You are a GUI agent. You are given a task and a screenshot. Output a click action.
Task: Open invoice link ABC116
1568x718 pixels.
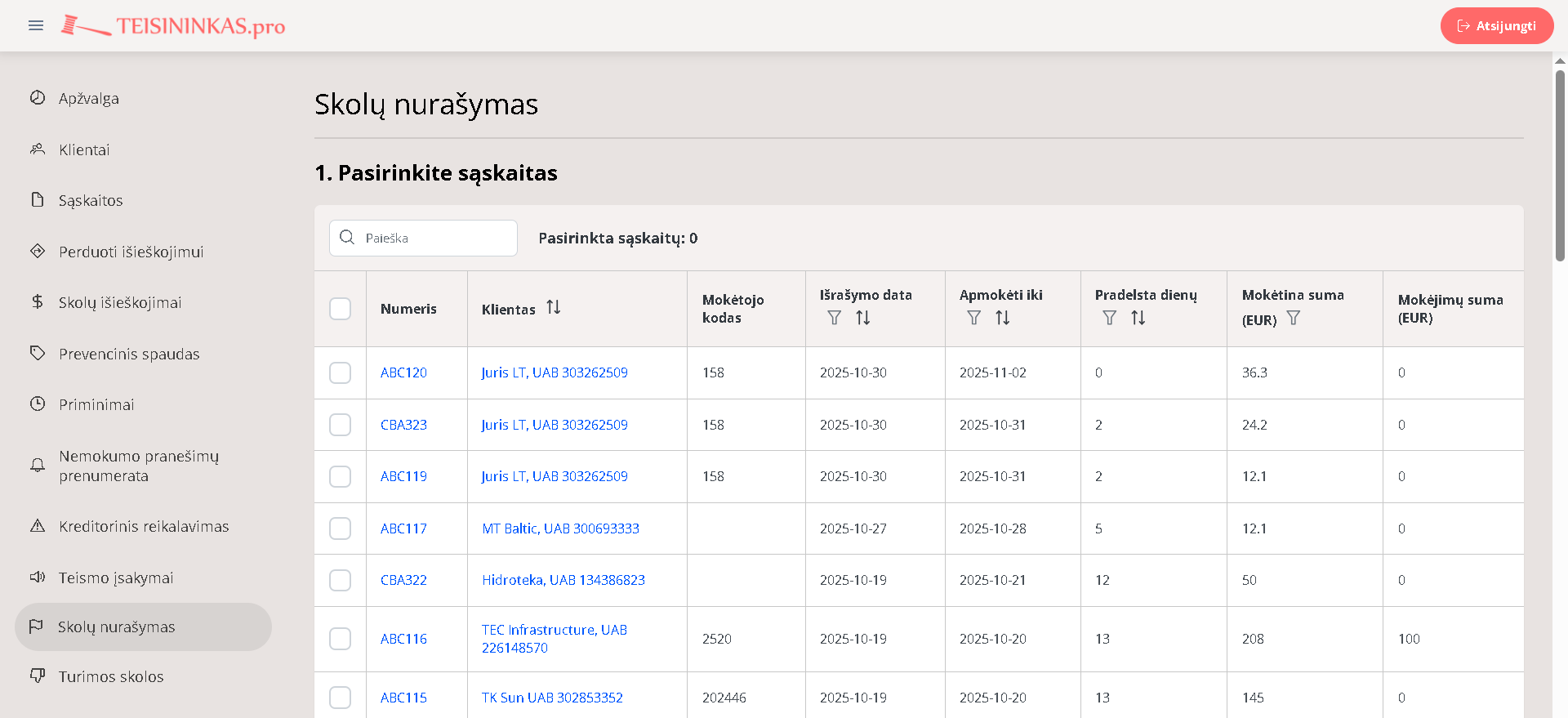[x=403, y=639]
